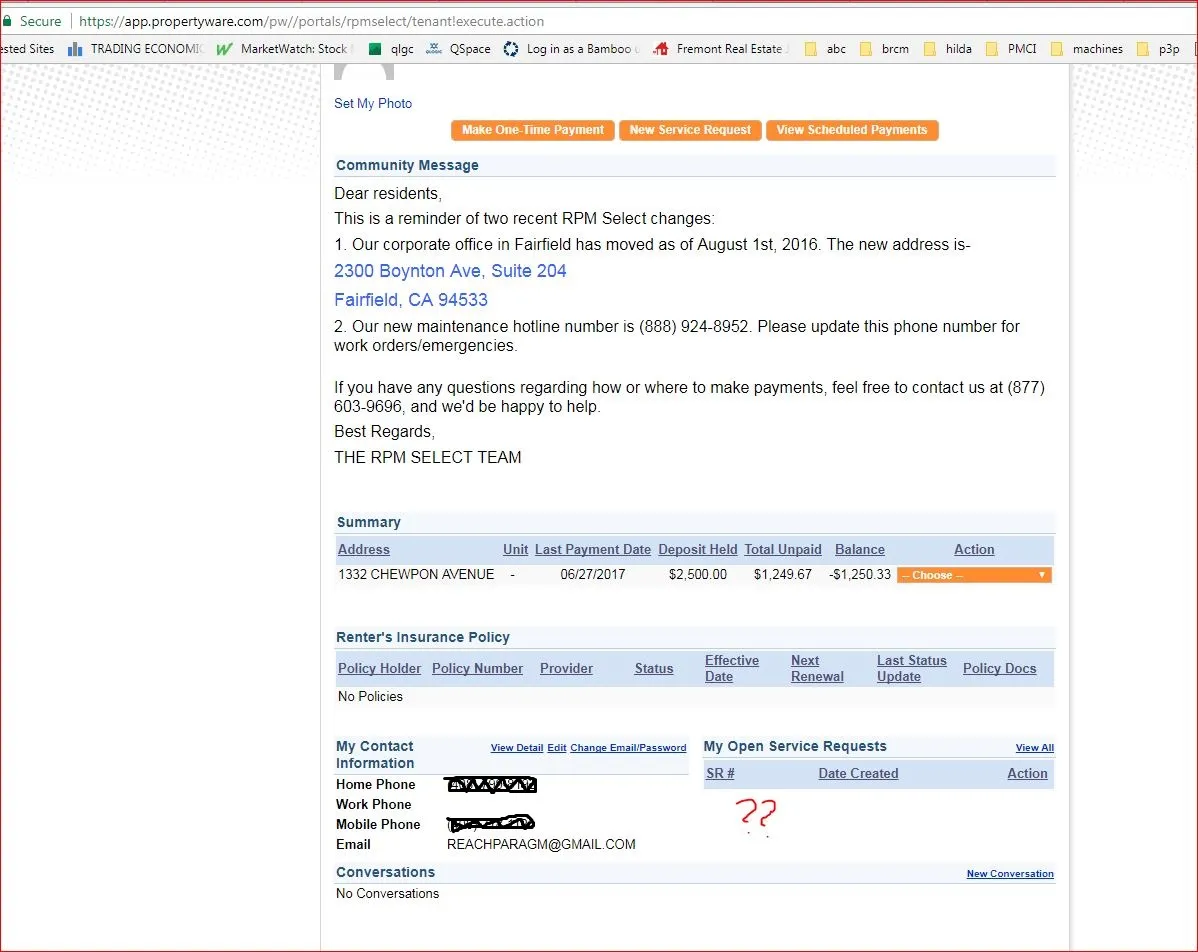Sort insurance policies by Policy Number
1198x952 pixels.
point(477,668)
